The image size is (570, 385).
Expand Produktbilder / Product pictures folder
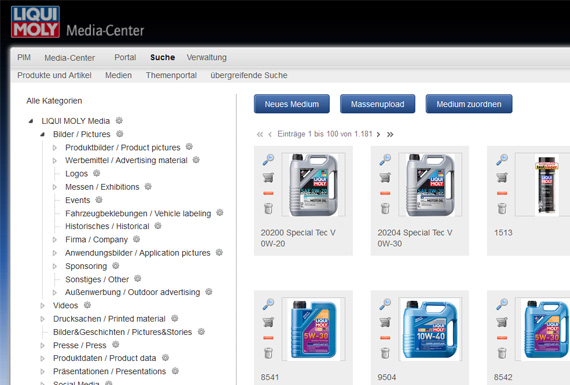coord(55,148)
